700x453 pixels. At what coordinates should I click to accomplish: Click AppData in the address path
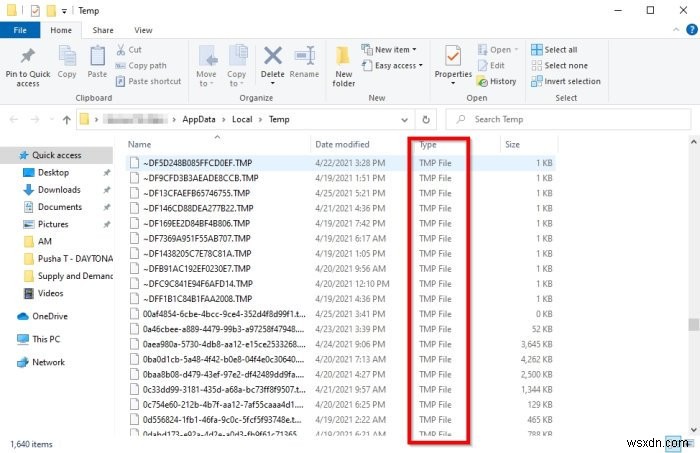(x=199, y=119)
